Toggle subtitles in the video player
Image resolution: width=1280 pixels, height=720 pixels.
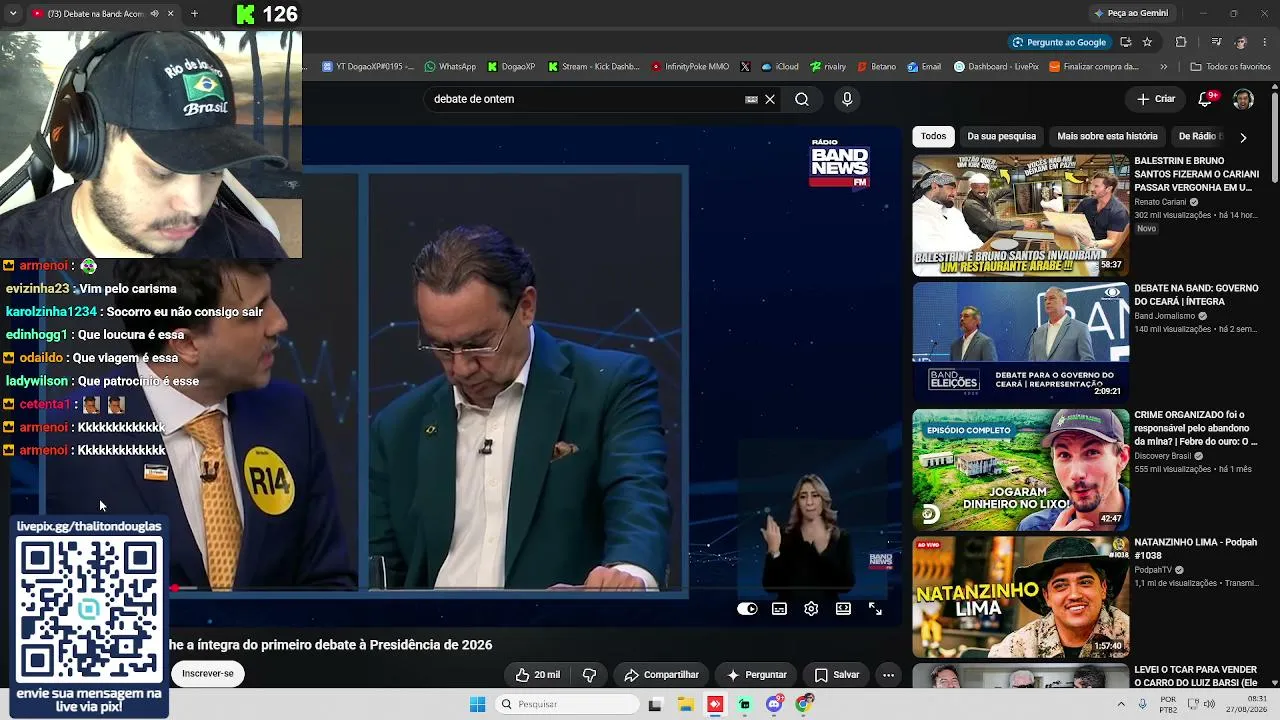(779, 608)
